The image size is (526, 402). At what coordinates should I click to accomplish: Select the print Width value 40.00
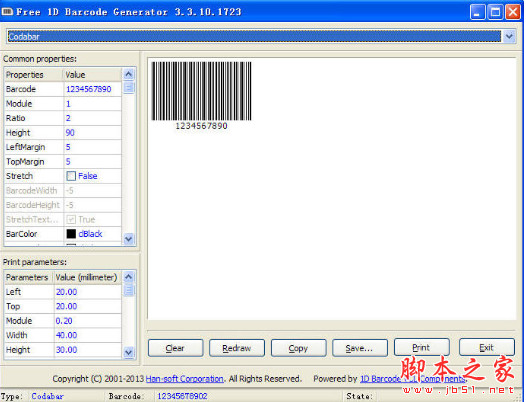tap(87, 335)
